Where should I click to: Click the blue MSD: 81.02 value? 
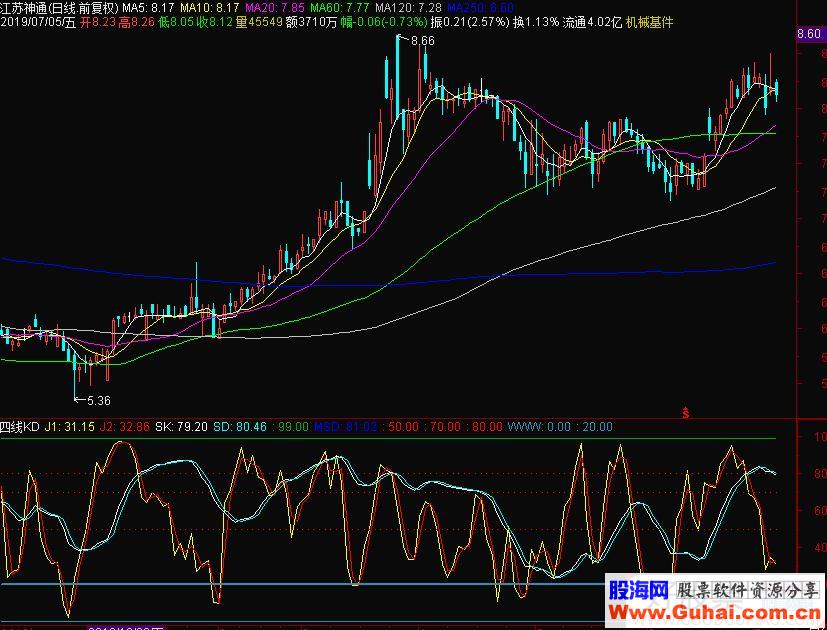(345, 426)
